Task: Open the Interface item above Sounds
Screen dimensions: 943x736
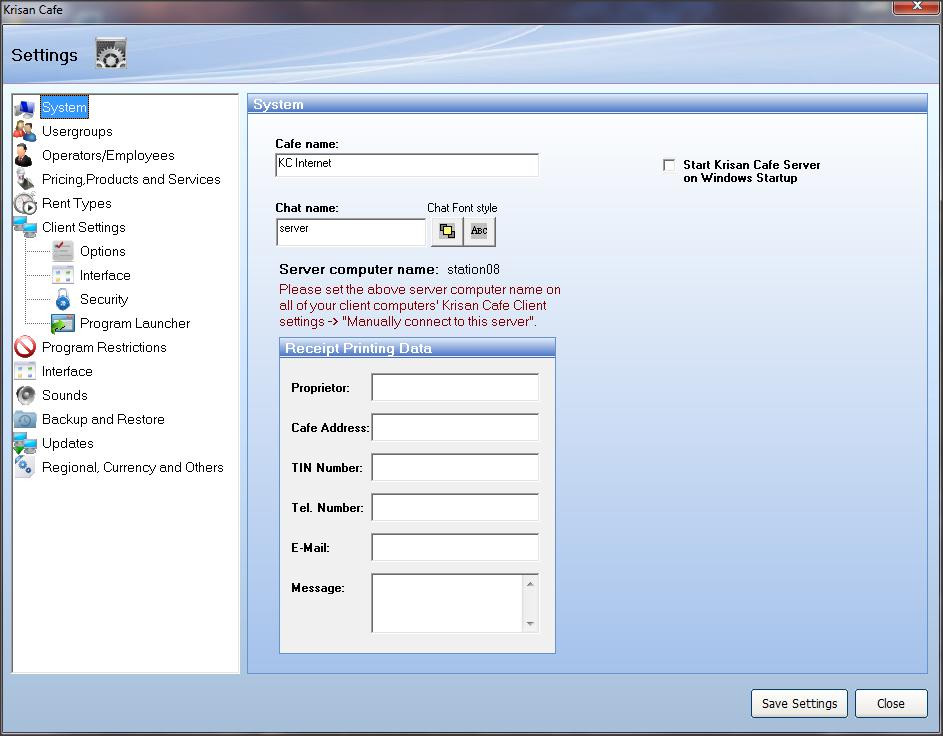Action: (x=67, y=372)
